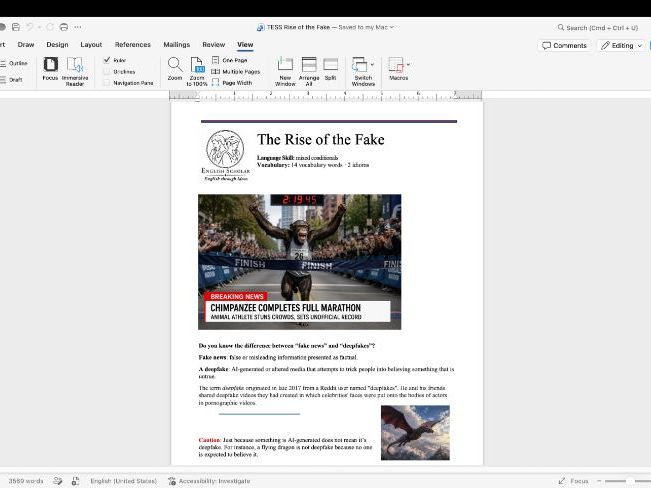Set Zoom to 100%
This screenshot has height=488, width=651.
pyautogui.click(x=197, y=71)
